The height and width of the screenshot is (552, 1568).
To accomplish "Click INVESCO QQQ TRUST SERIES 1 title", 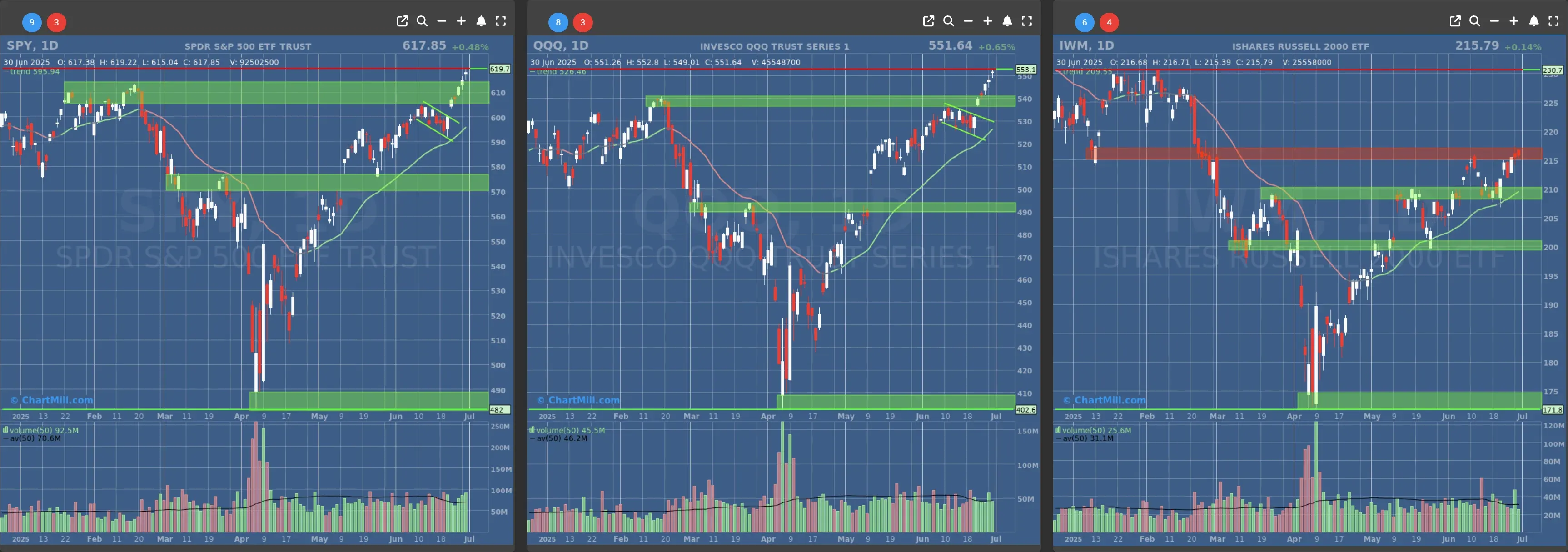I will point(774,46).
